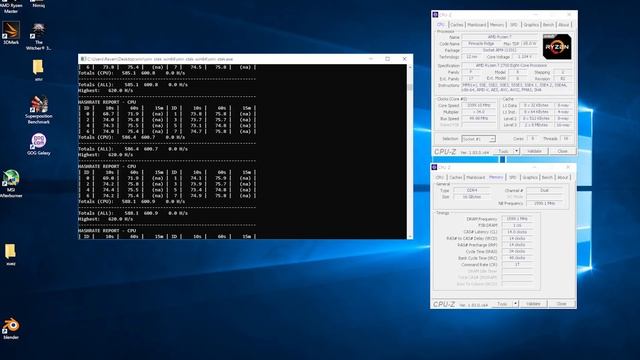The image size is (640, 360).
Task: Click Validate in the Ryzen CPU-Z window
Action: pyautogui.click(x=534, y=151)
